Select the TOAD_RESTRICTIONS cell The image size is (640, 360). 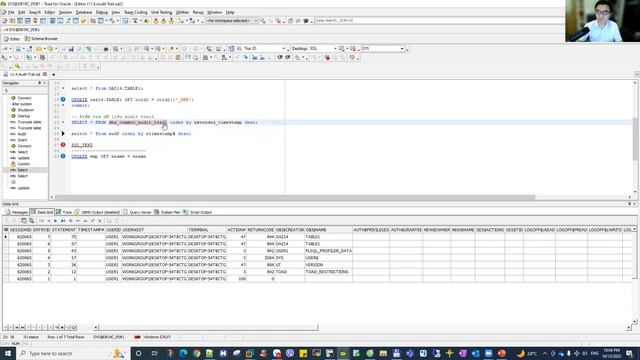pyautogui.click(x=328, y=272)
